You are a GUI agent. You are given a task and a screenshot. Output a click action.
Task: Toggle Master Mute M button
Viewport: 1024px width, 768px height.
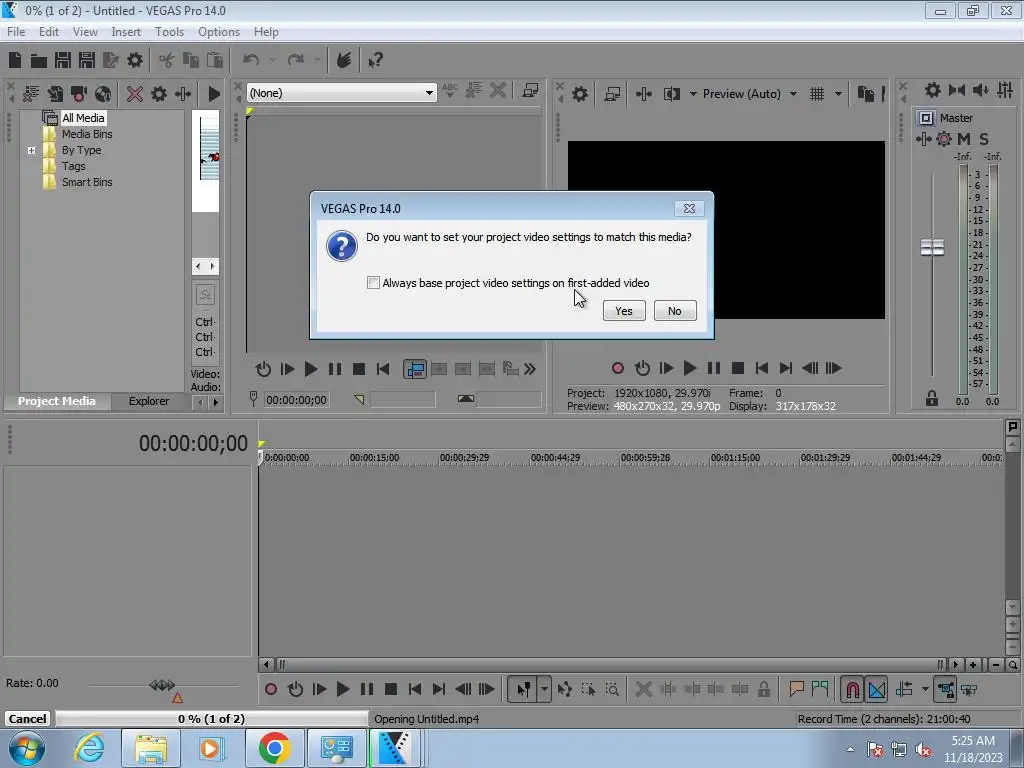click(x=964, y=138)
